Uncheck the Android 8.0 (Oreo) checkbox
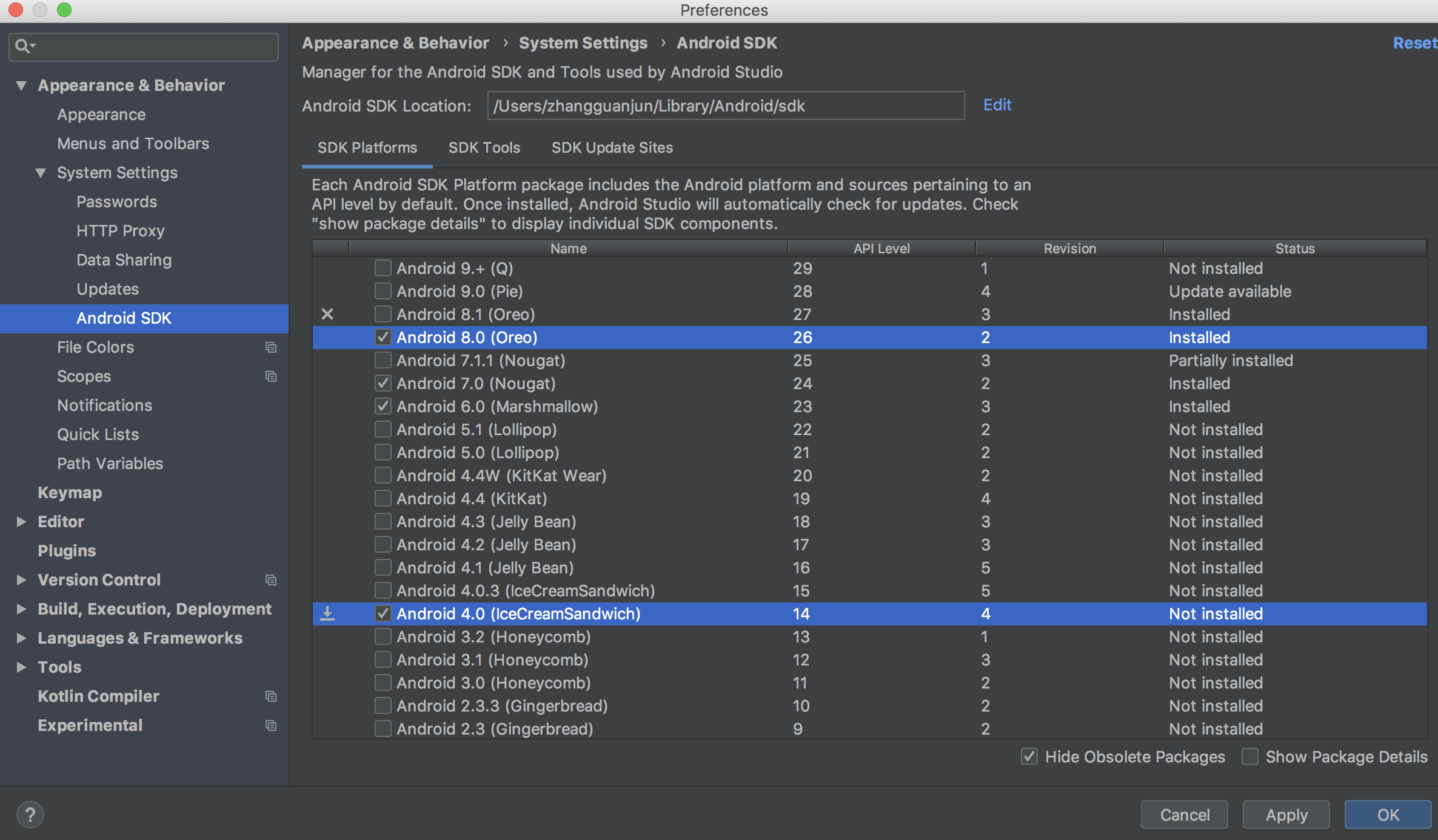This screenshot has height=840, width=1438. coord(383,337)
